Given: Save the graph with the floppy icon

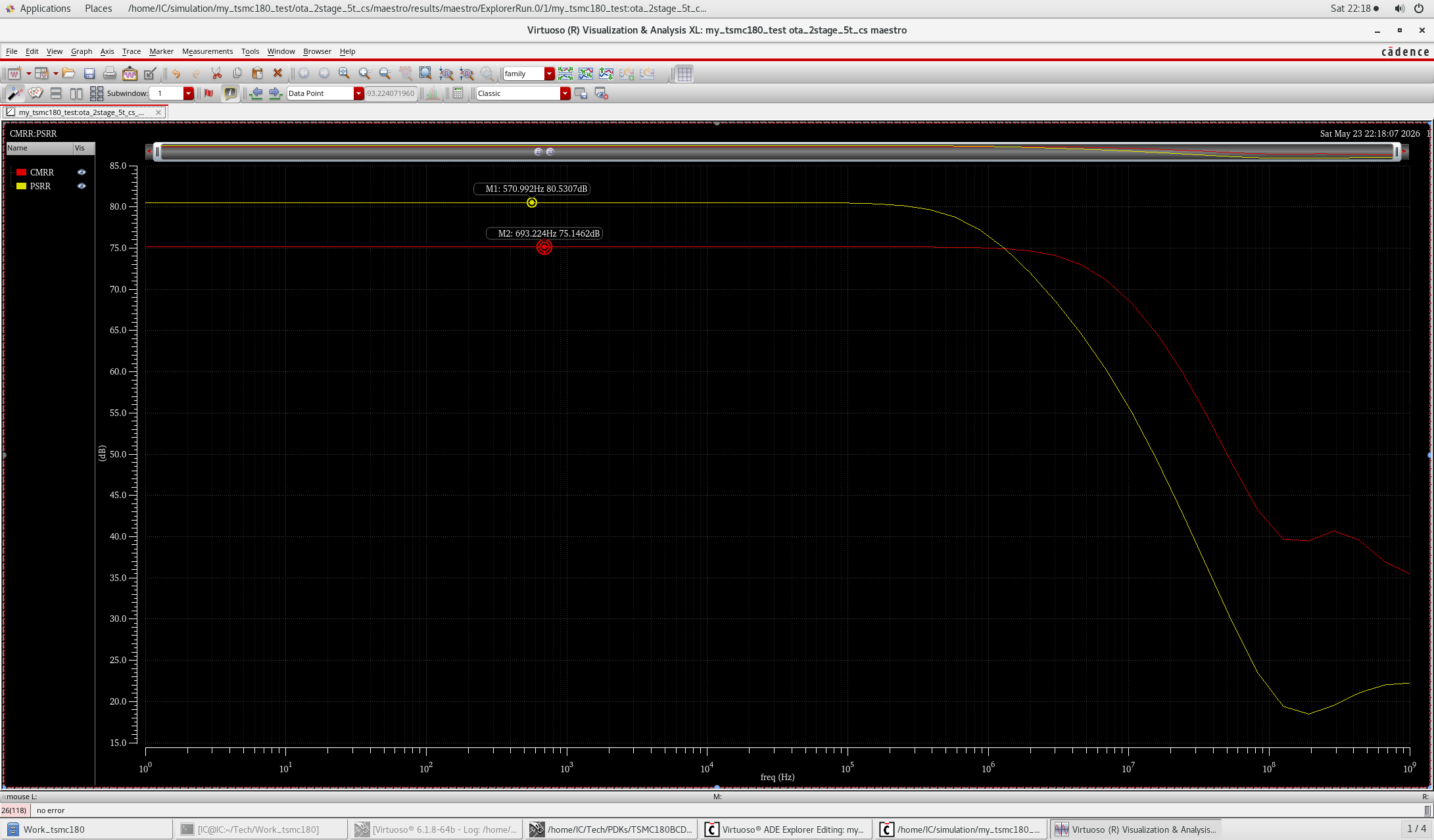Looking at the screenshot, I should [89, 74].
